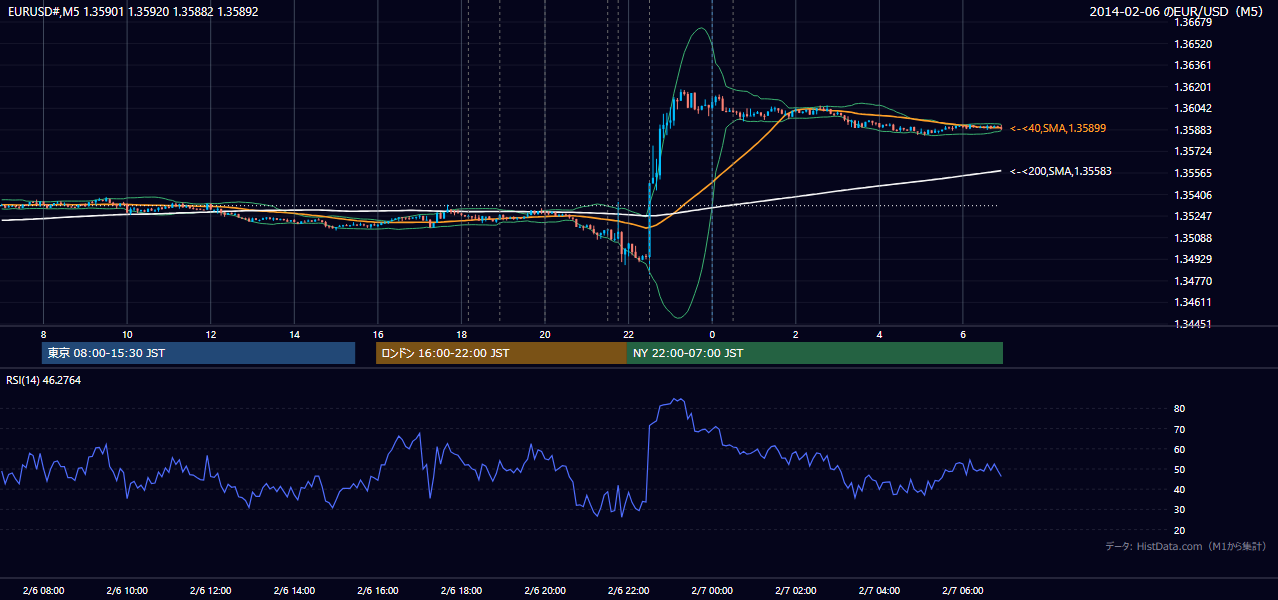The width and height of the screenshot is (1278, 600).
Task: Click price axis value 1.35883
Action: point(1193,130)
